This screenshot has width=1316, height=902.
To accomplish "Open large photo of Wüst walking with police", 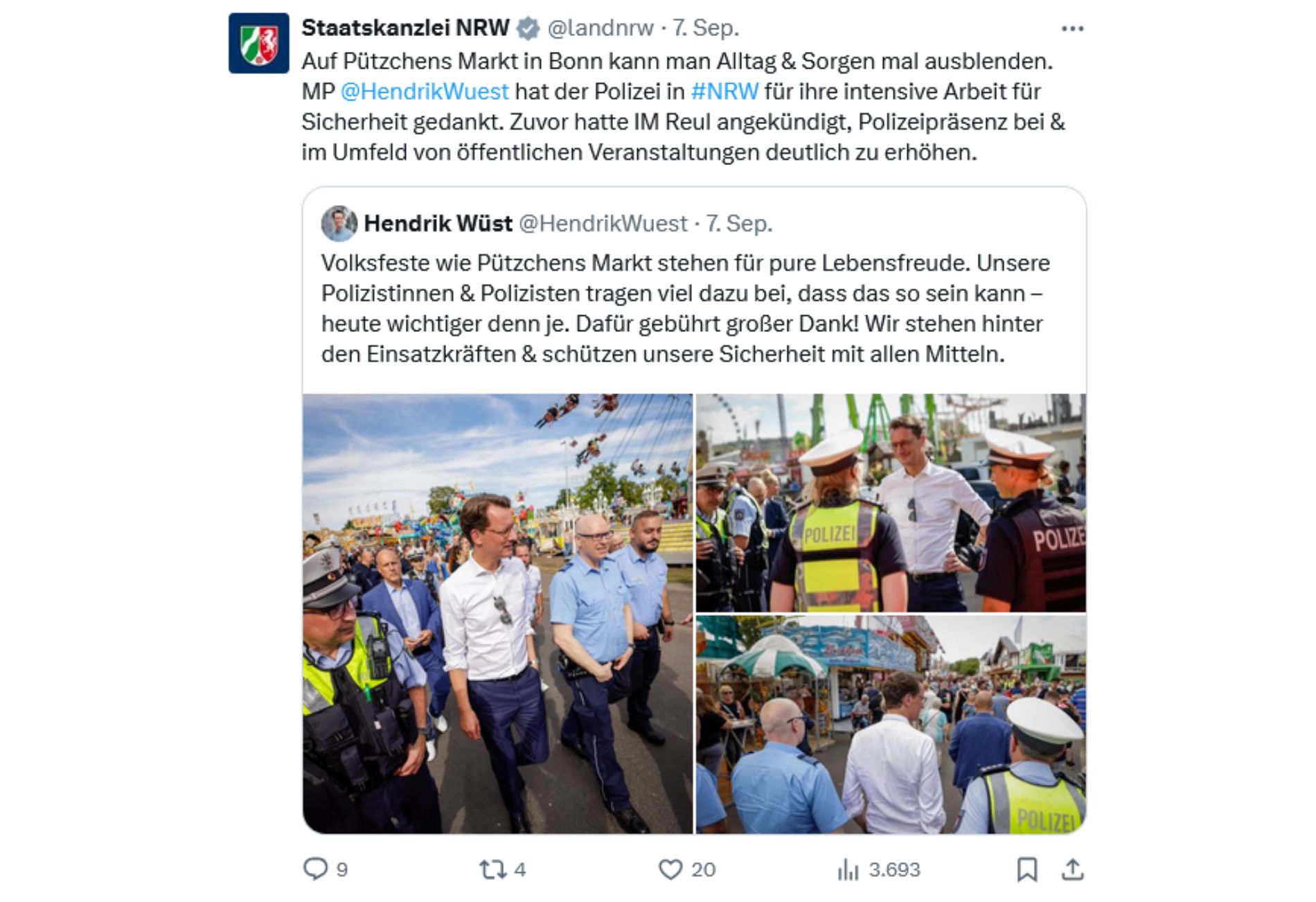I will pos(497,614).
